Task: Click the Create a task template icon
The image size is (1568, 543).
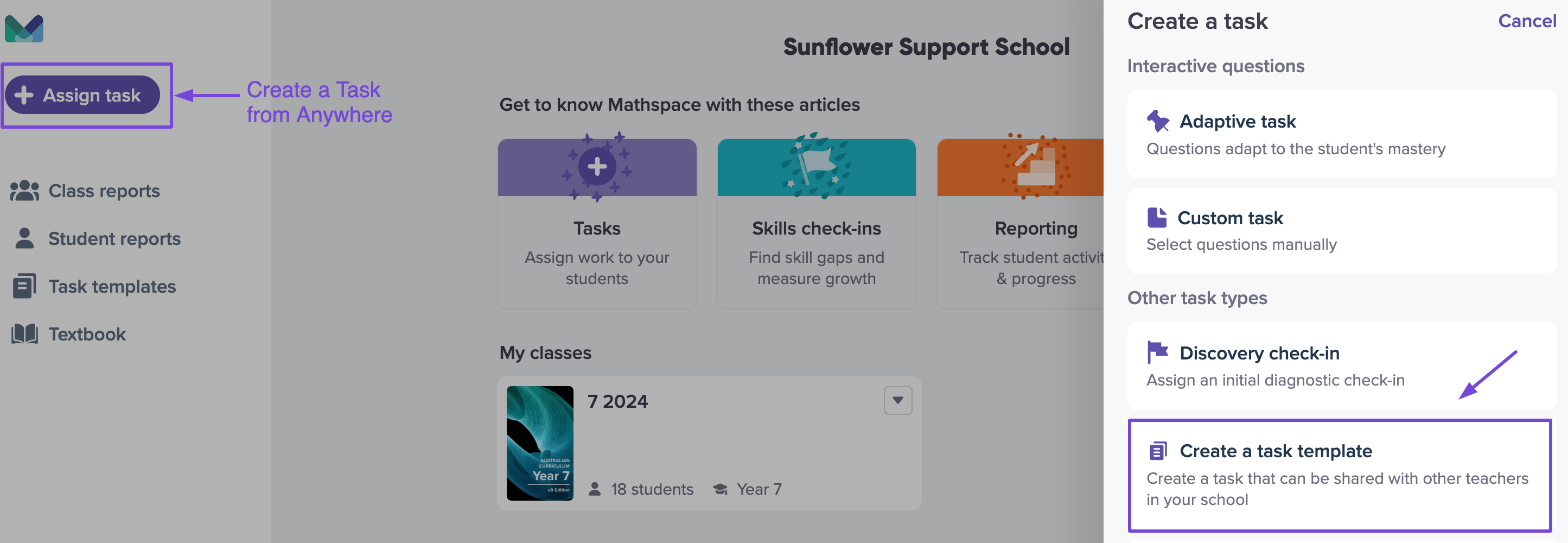Action: tap(1158, 451)
